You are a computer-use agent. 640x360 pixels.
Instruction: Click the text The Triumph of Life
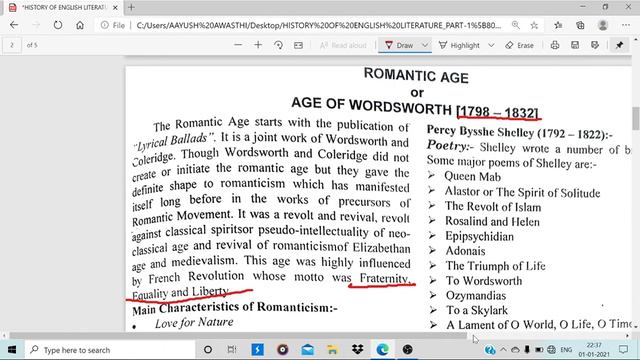click(x=496, y=266)
